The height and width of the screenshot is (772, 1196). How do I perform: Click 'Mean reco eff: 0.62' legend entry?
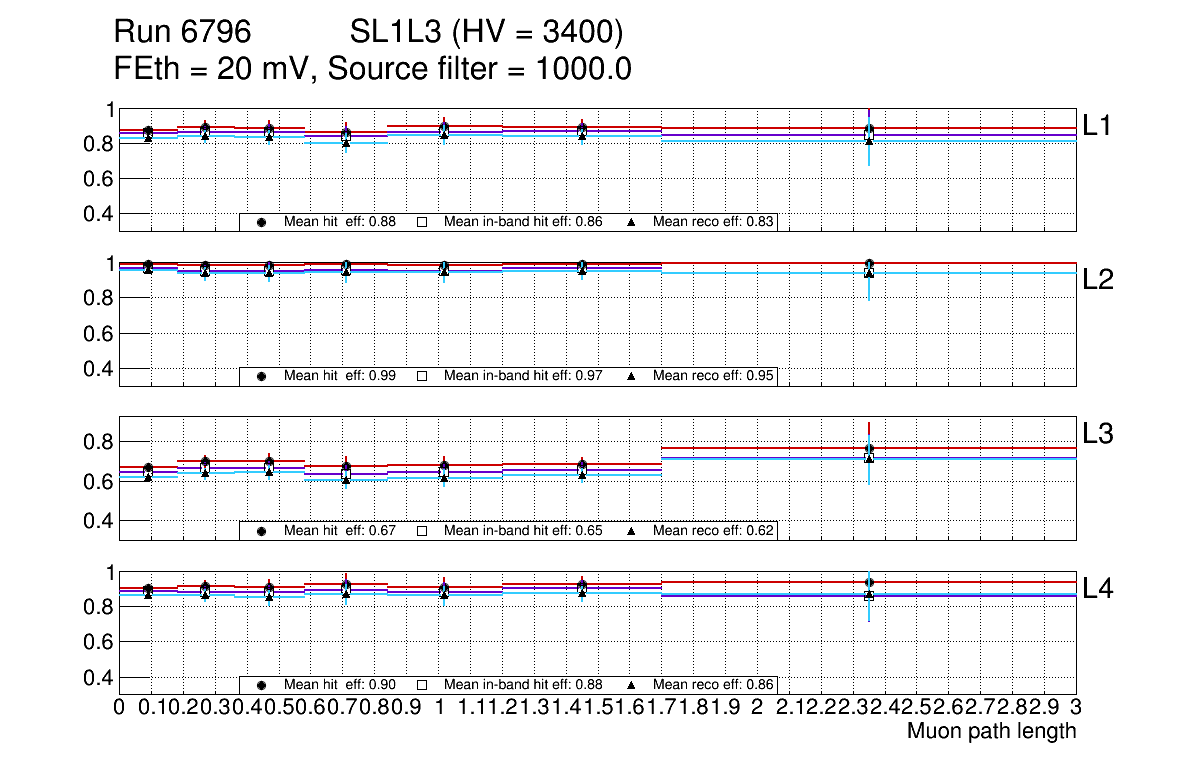tap(714, 531)
